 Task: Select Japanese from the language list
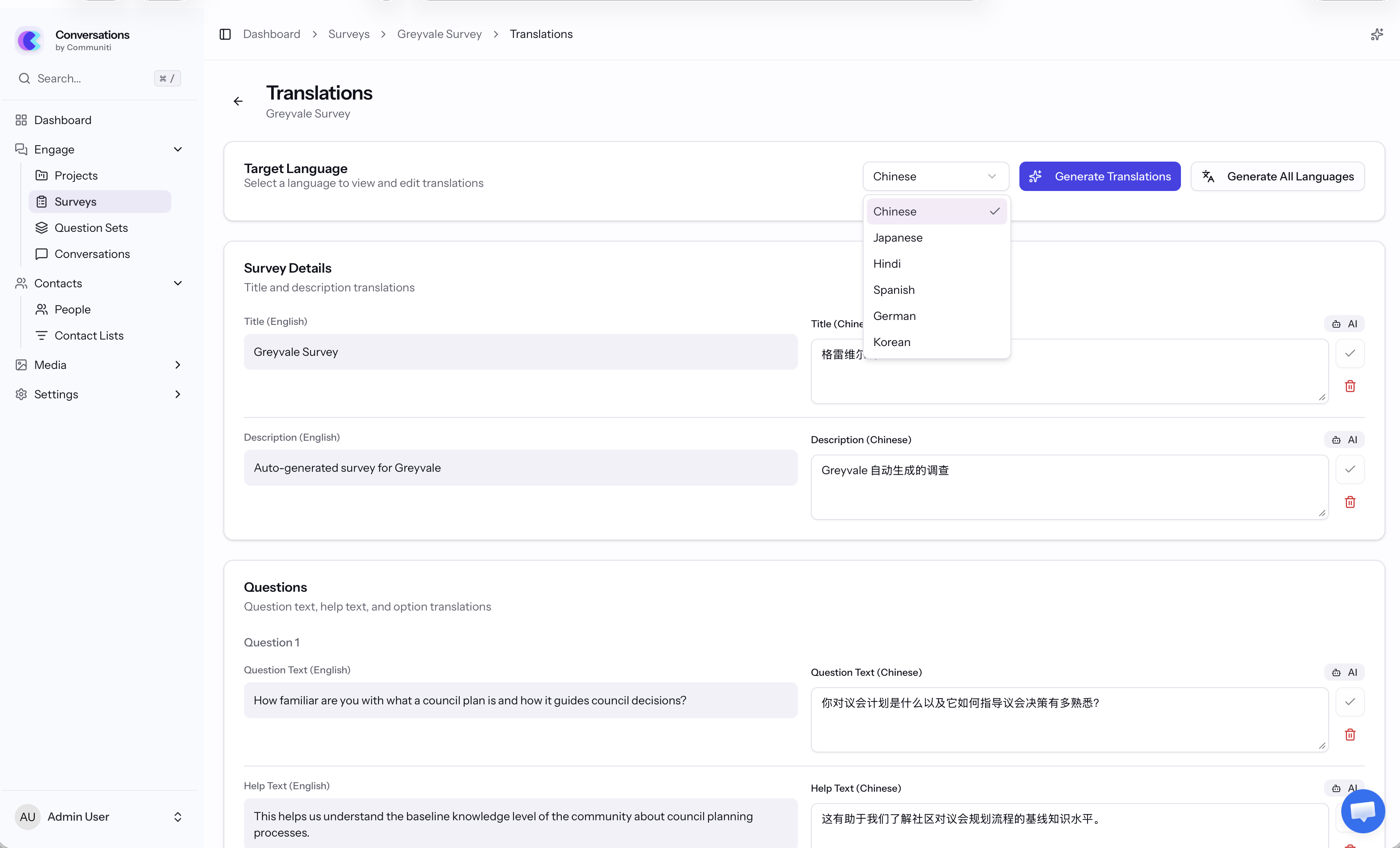tap(898, 238)
